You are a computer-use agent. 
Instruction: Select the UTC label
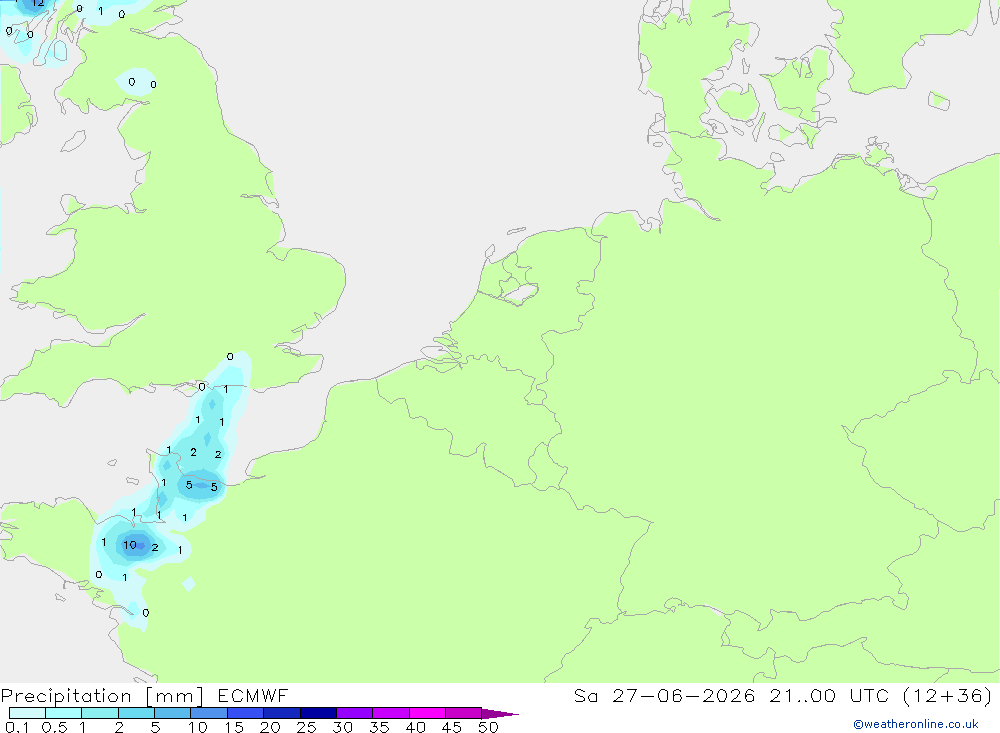point(869,695)
